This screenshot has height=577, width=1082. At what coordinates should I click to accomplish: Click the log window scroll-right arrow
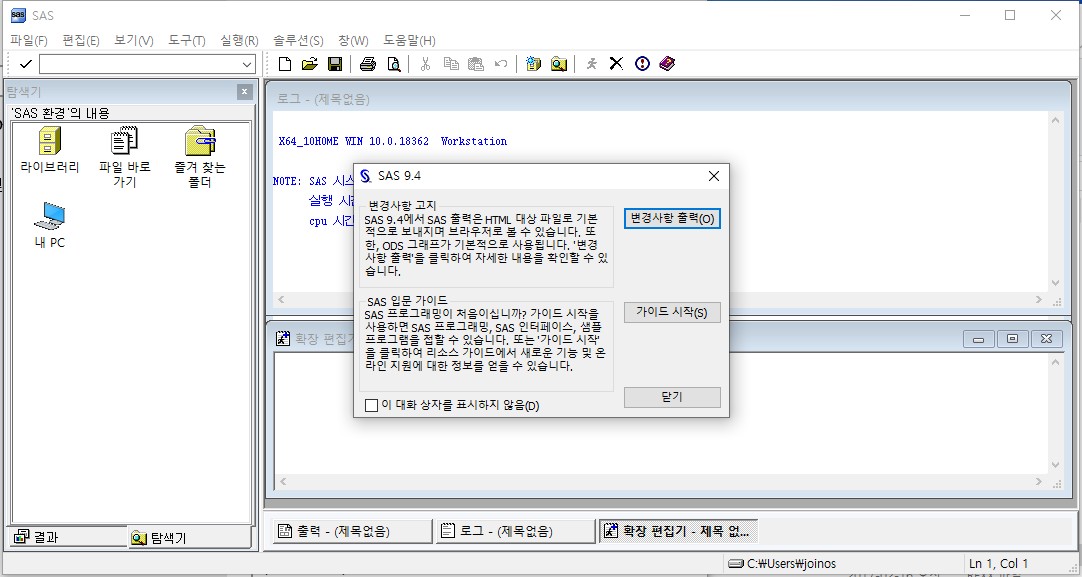1039,300
